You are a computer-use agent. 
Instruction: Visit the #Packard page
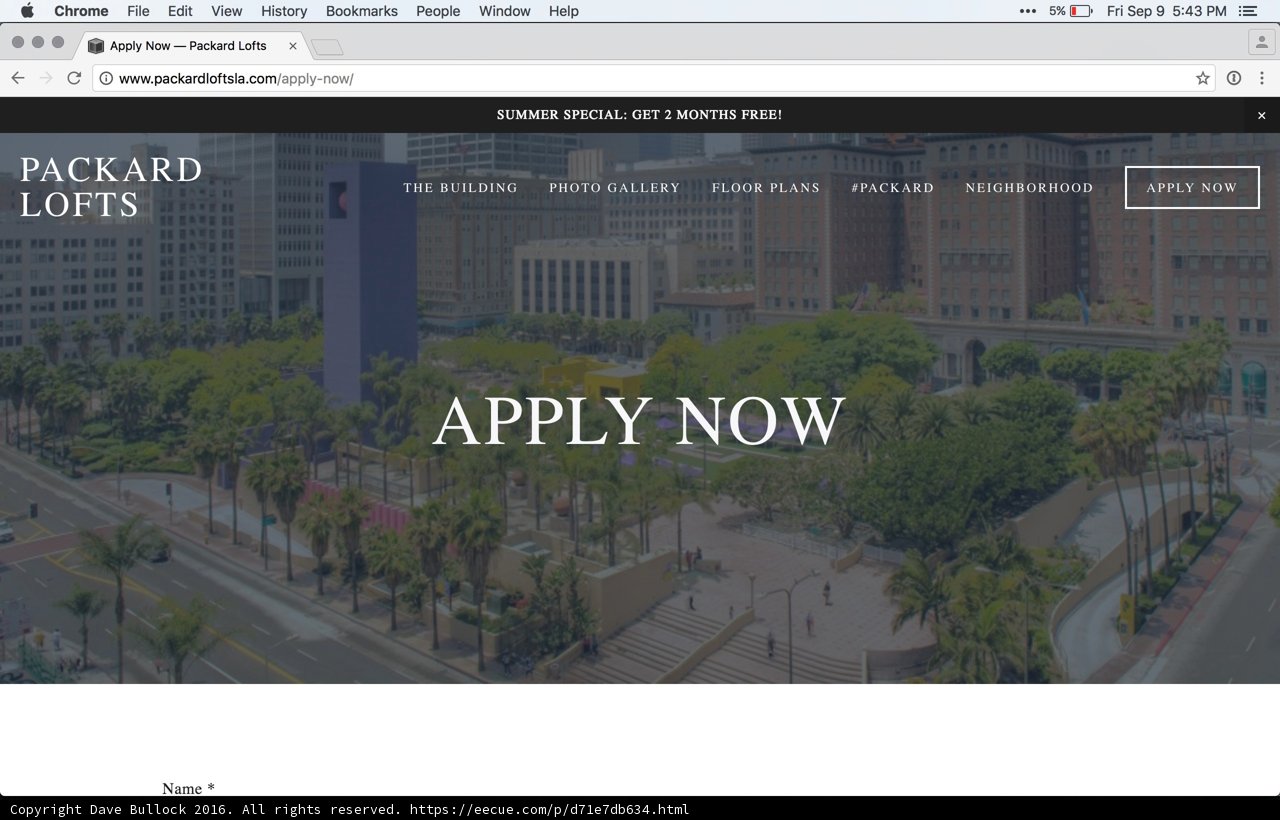pos(892,188)
